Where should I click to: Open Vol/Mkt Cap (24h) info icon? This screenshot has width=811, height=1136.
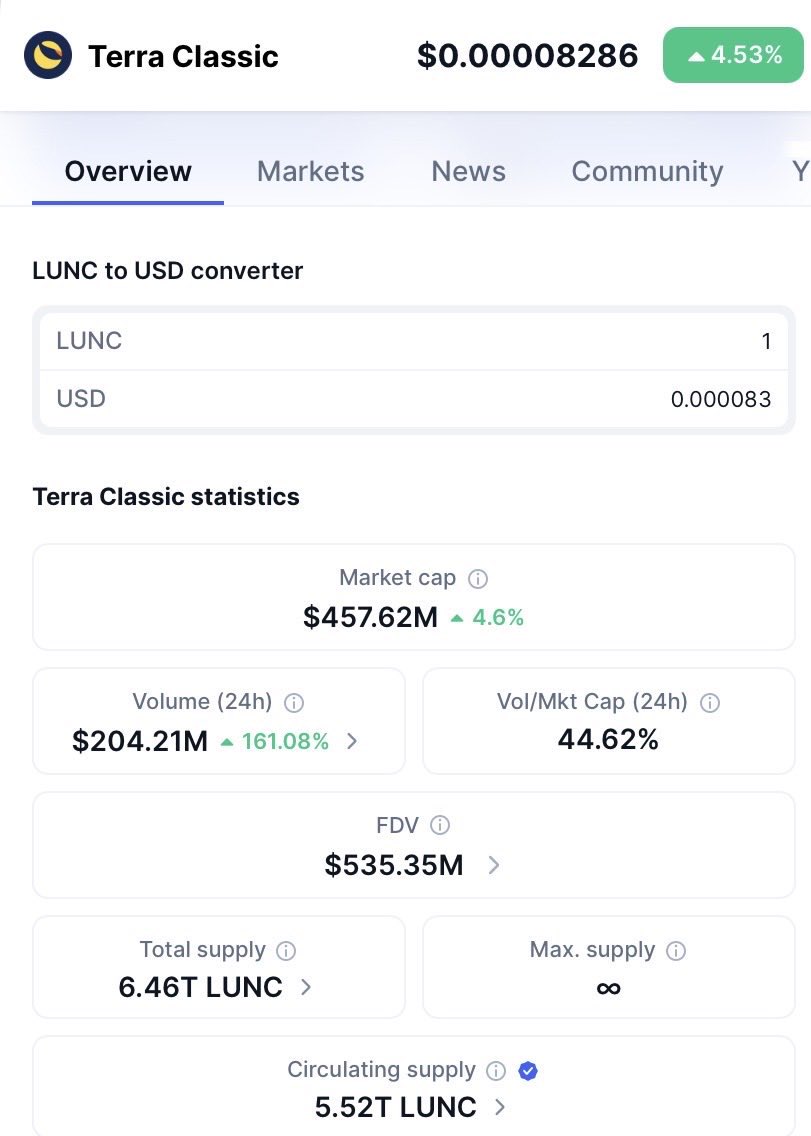click(x=710, y=702)
